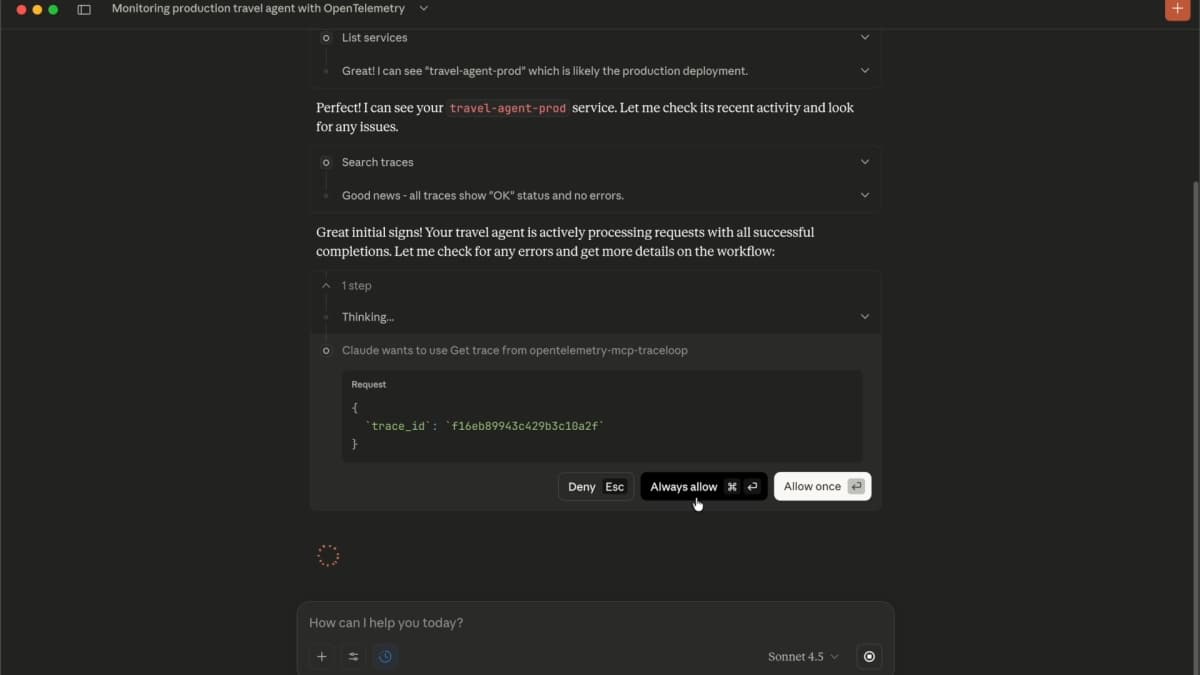Click the Deny button
This screenshot has height=675, width=1200.
(x=595, y=486)
